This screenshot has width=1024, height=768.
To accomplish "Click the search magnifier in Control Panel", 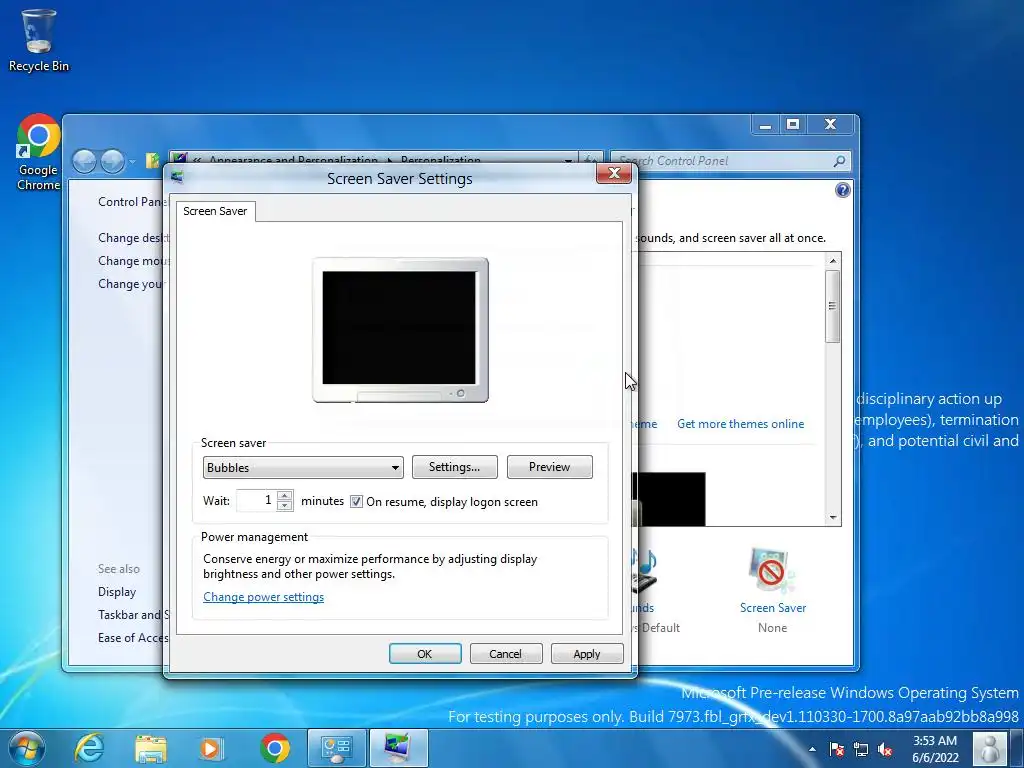I will [x=839, y=161].
